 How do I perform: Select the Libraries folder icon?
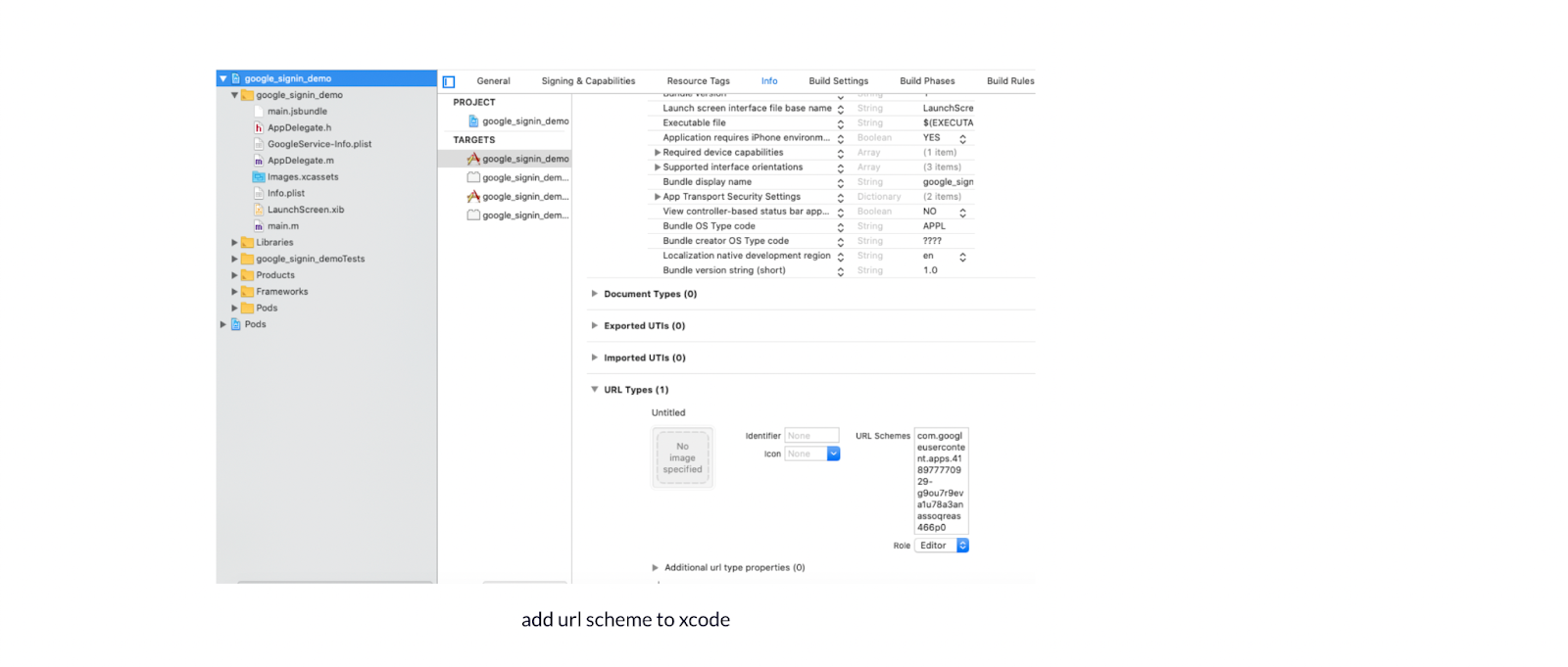247,243
